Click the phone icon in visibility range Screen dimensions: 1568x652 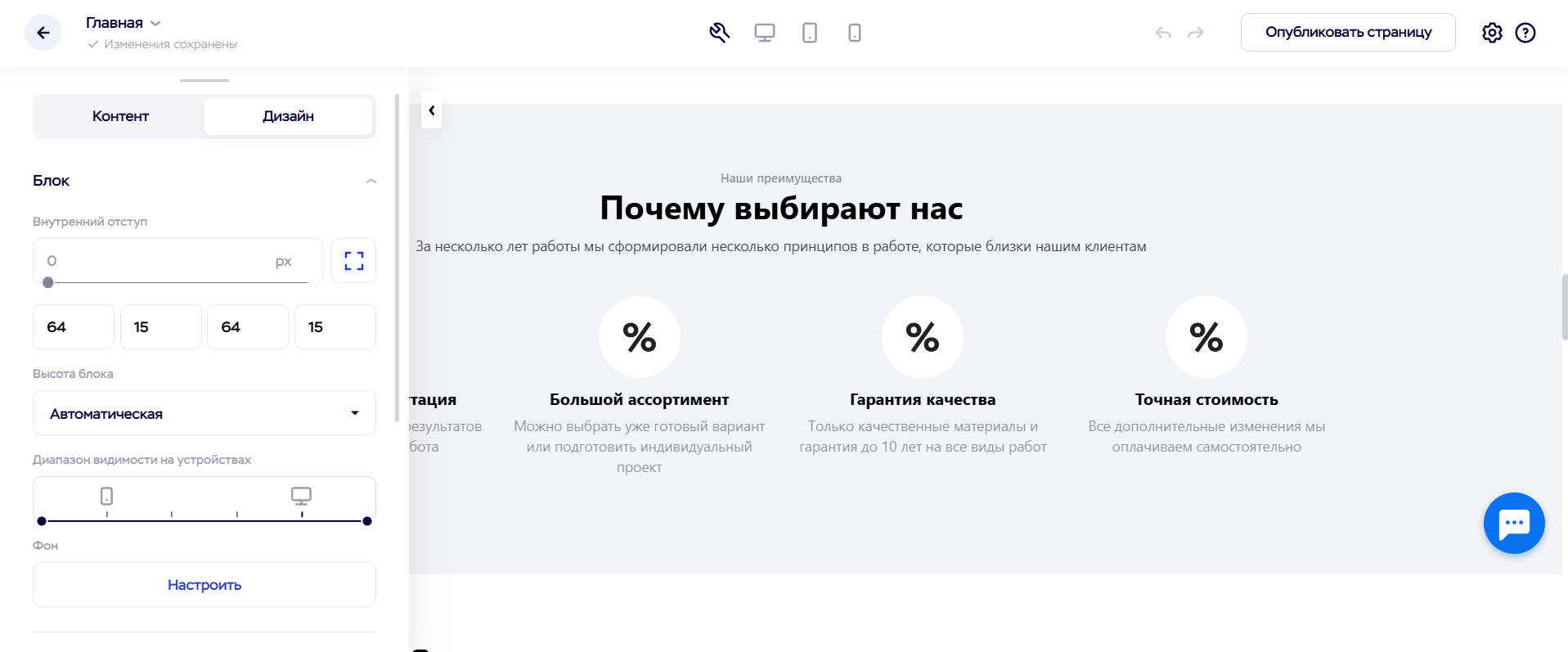click(x=106, y=496)
